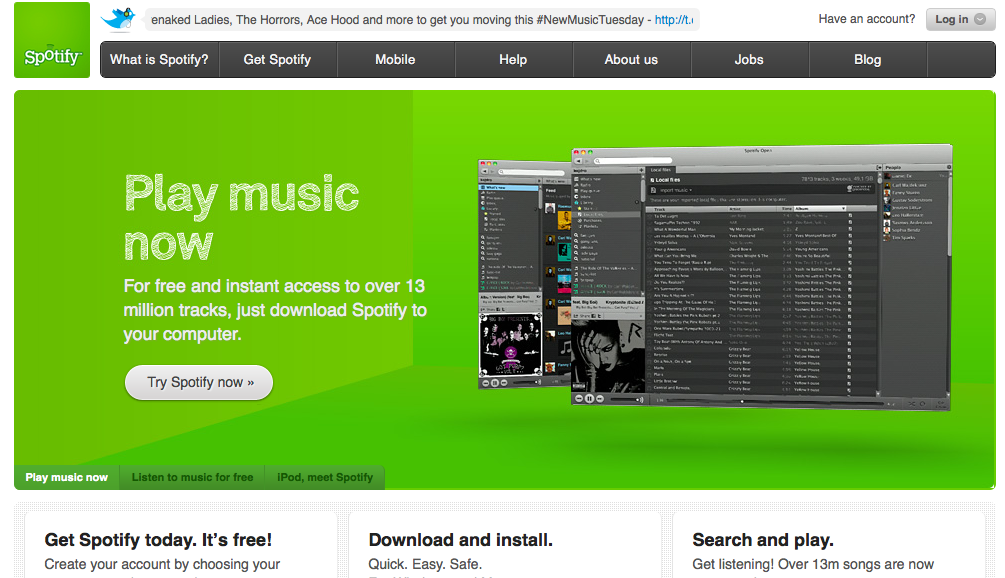
Task: Click the Twitter bird icon
Action: [x=119, y=19]
